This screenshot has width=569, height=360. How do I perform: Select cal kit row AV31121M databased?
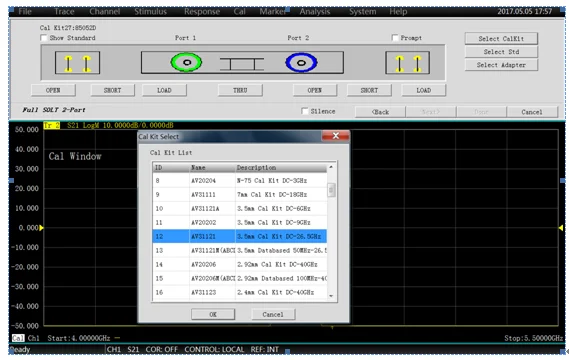click(240, 250)
